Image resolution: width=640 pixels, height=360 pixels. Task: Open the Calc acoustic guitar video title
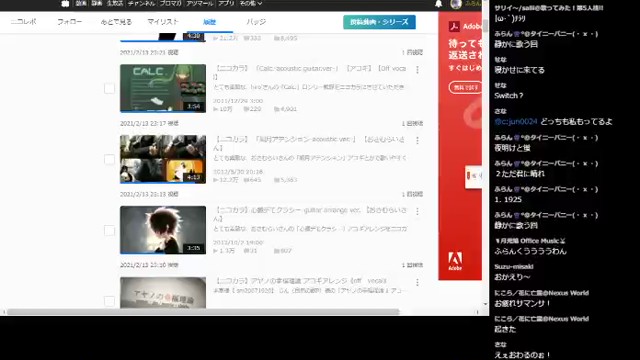[310, 72]
